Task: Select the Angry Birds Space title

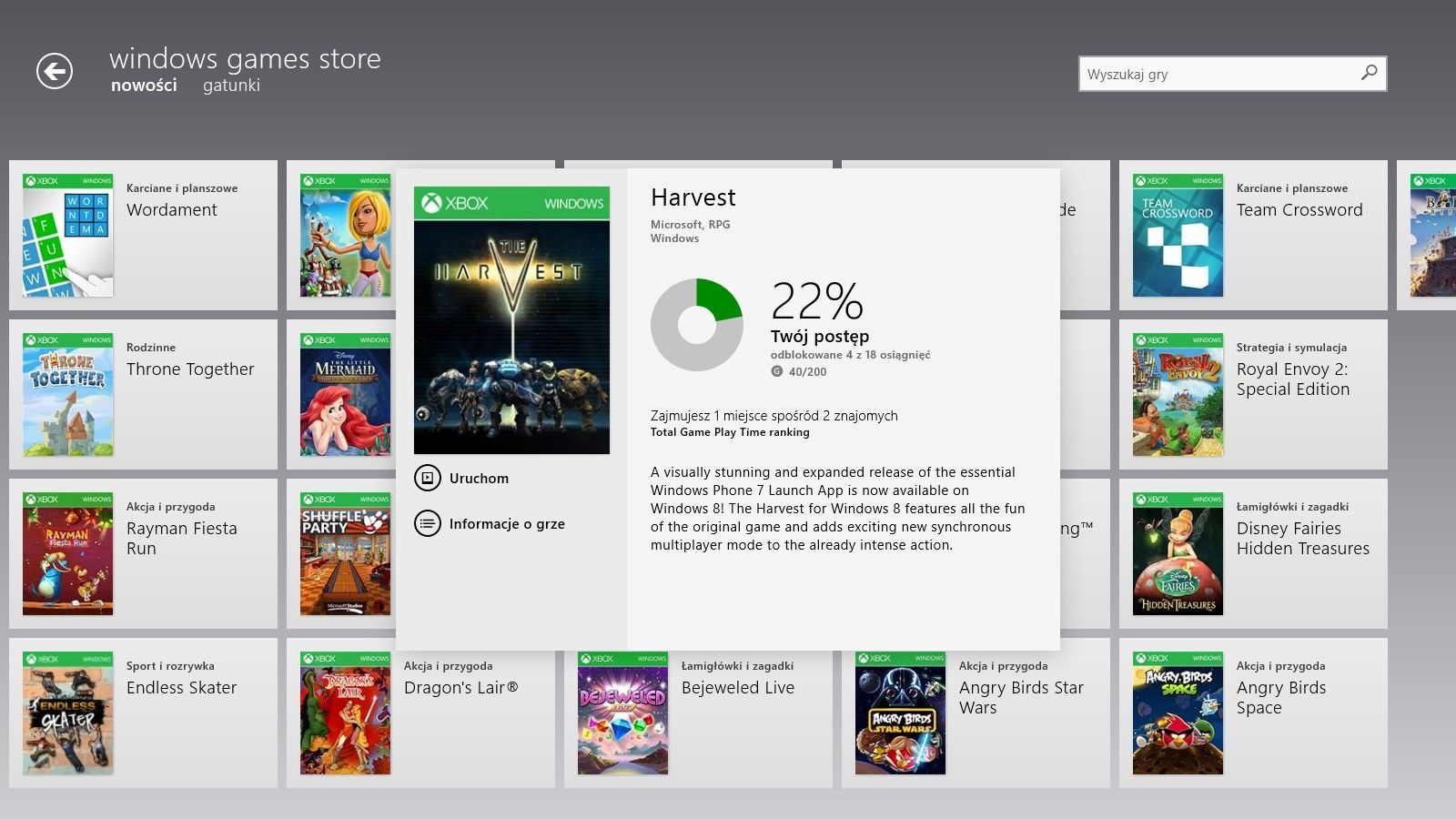Action: tap(1281, 698)
